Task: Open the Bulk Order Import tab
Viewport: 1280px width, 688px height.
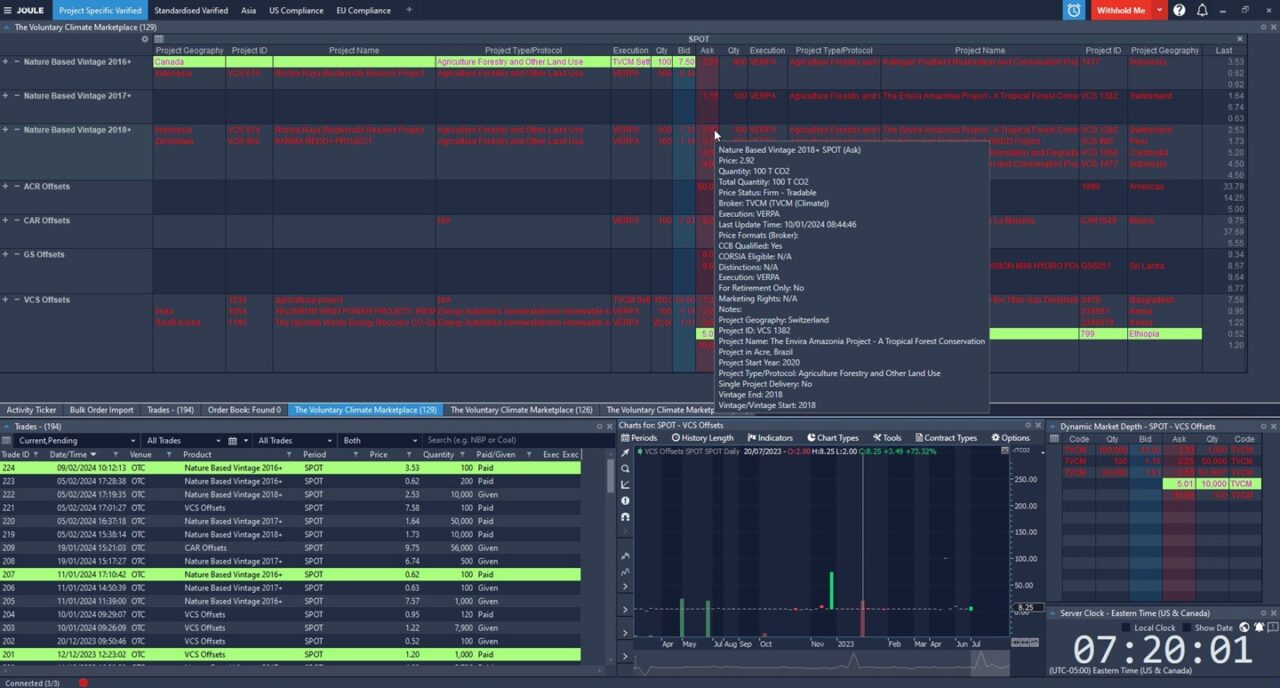Action: [x=101, y=410]
